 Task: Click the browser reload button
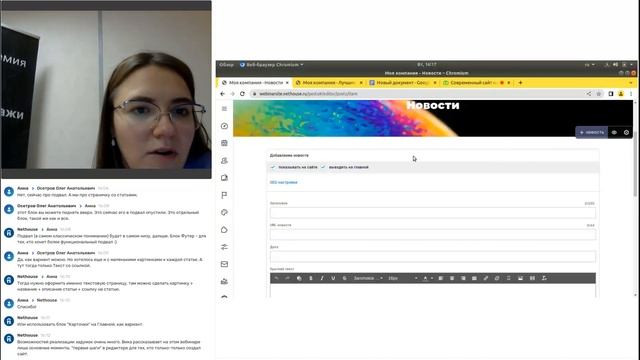click(242, 93)
